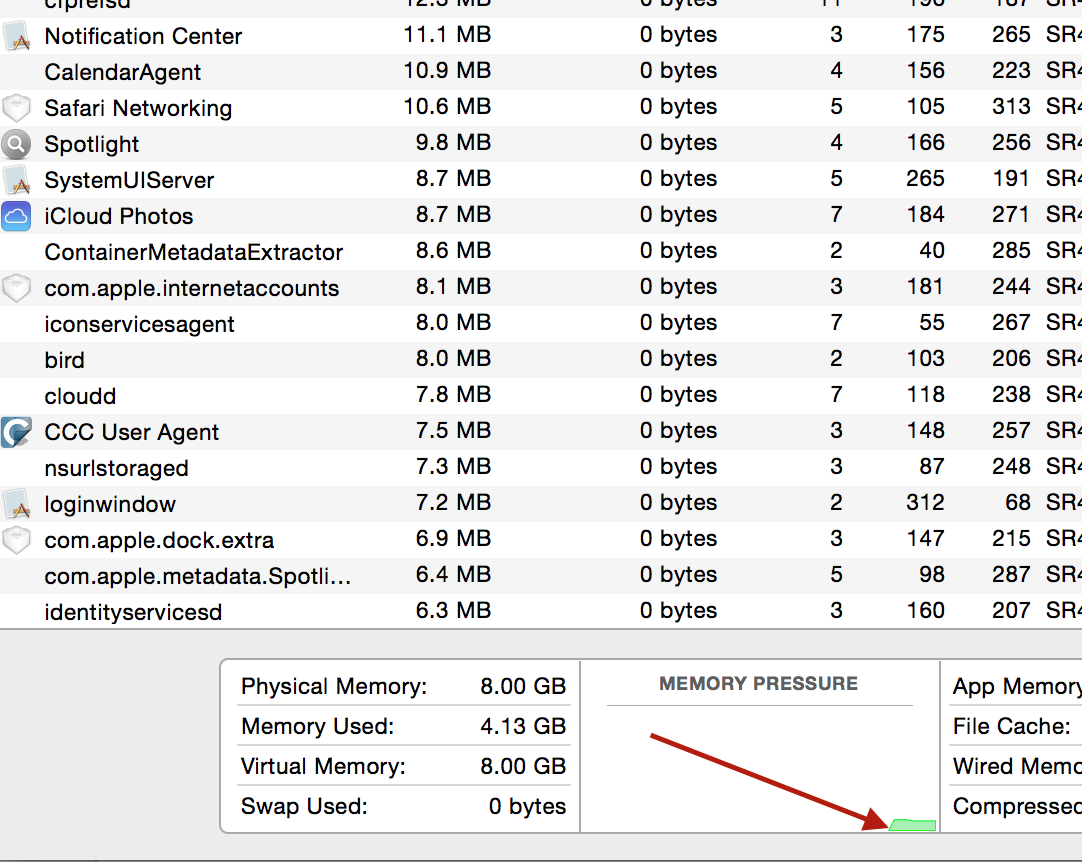Click the Spotlight magnifier icon
The image size is (1082, 862).
[x=17, y=144]
